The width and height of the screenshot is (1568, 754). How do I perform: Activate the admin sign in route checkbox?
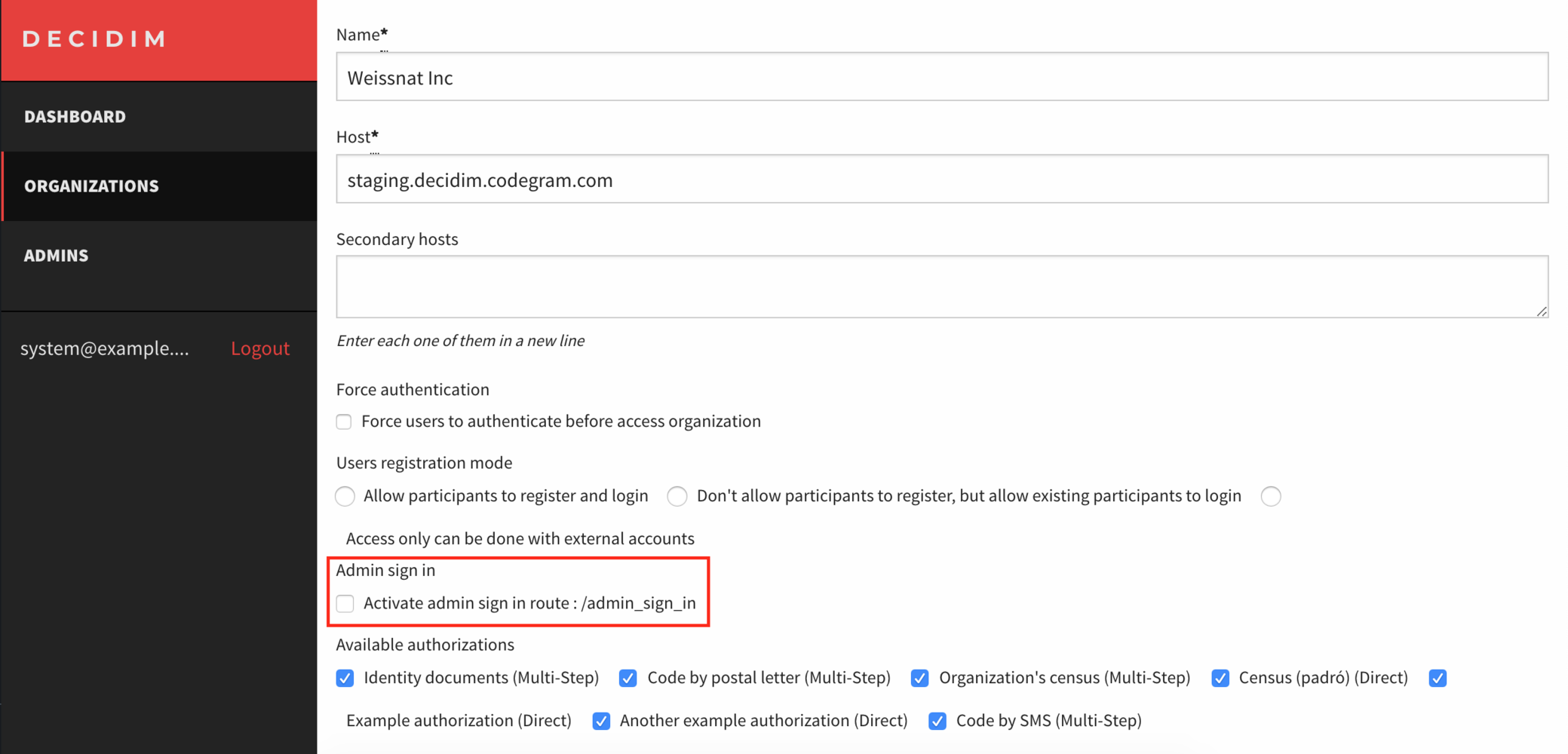pos(345,603)
